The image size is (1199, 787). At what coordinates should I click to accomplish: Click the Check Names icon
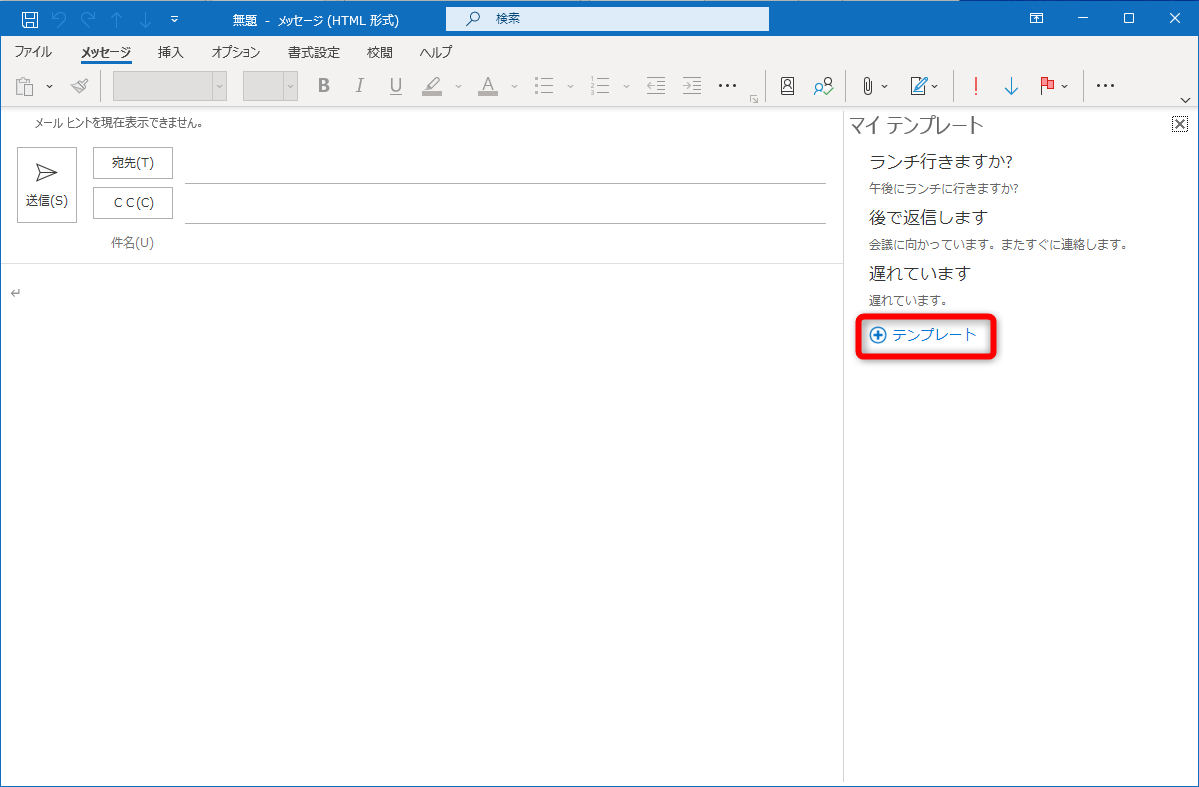tap(823, 86)
